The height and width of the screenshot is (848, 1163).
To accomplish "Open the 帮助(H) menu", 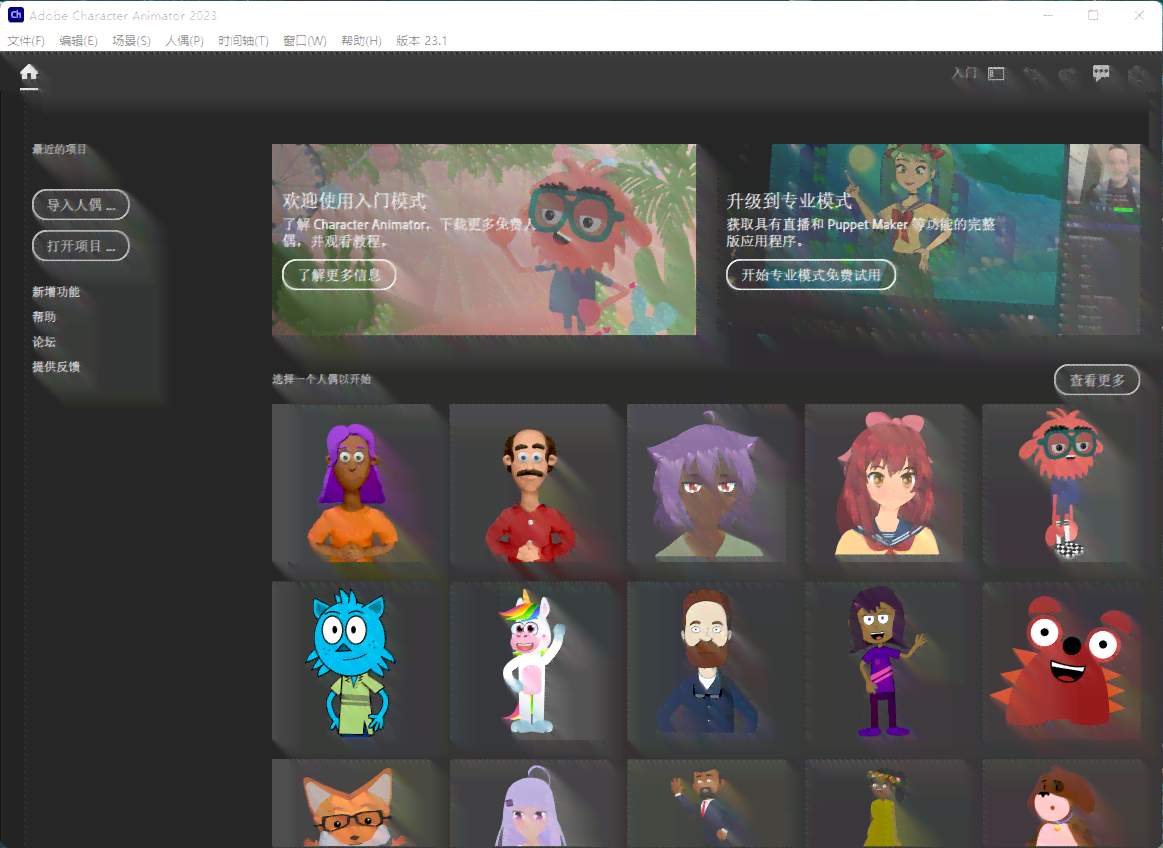I will (x=361, y=41).
